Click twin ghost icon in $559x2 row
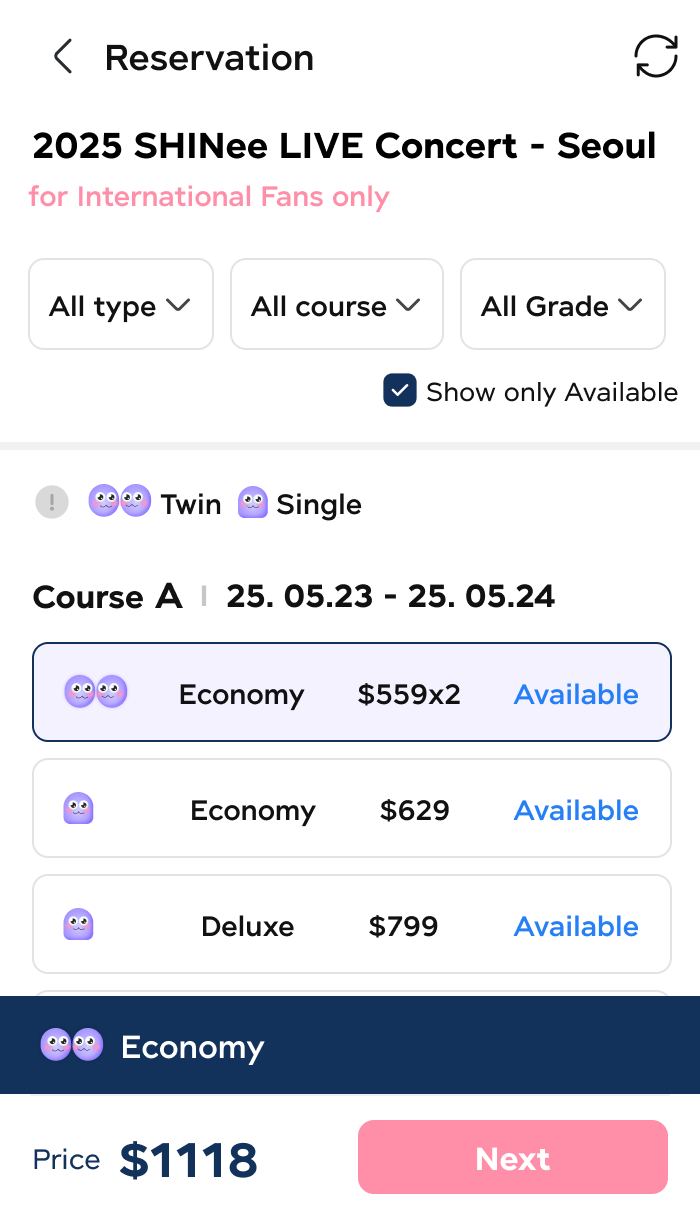 pos(96,692)
